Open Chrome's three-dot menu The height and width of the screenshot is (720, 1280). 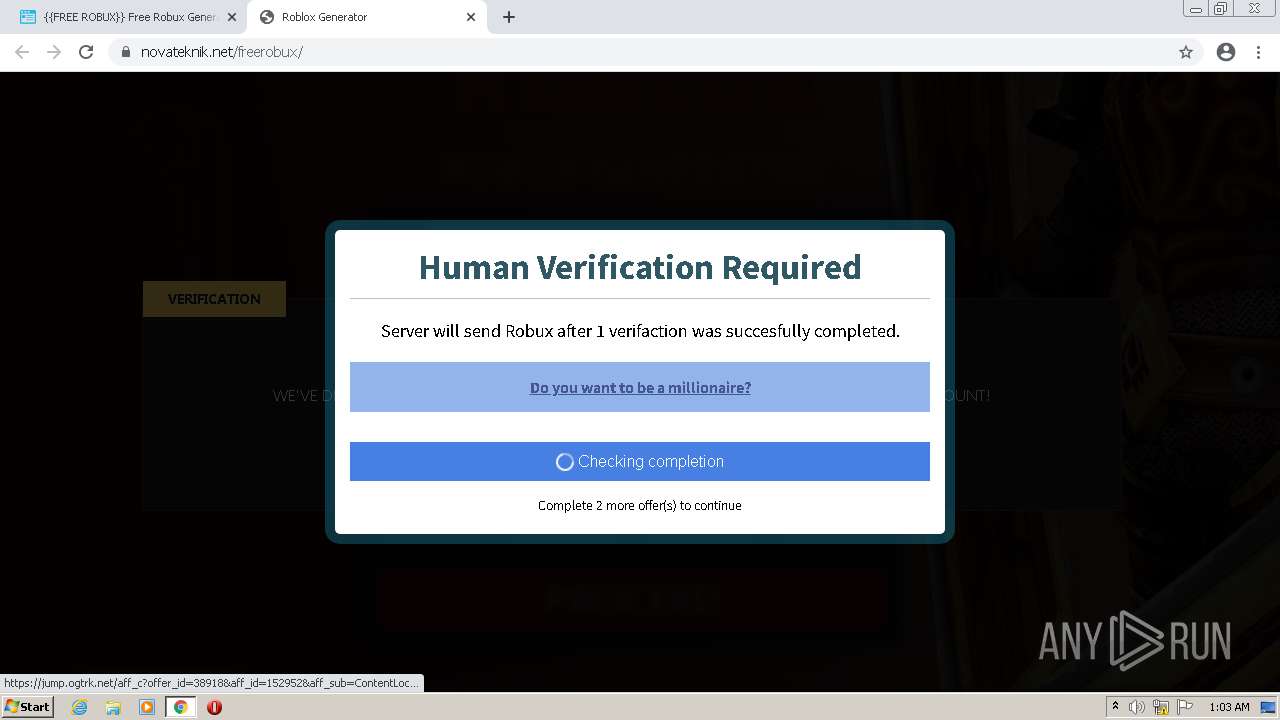click(x=1259, y=52)
